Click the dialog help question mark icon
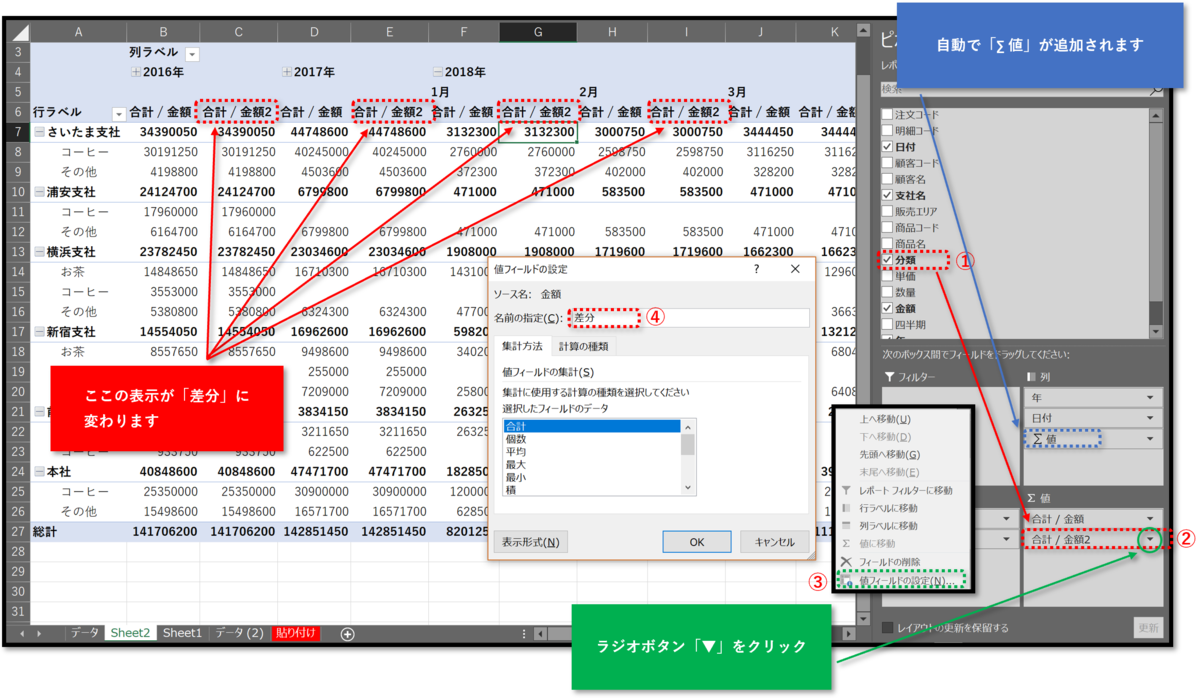 (x=756, y=269)
